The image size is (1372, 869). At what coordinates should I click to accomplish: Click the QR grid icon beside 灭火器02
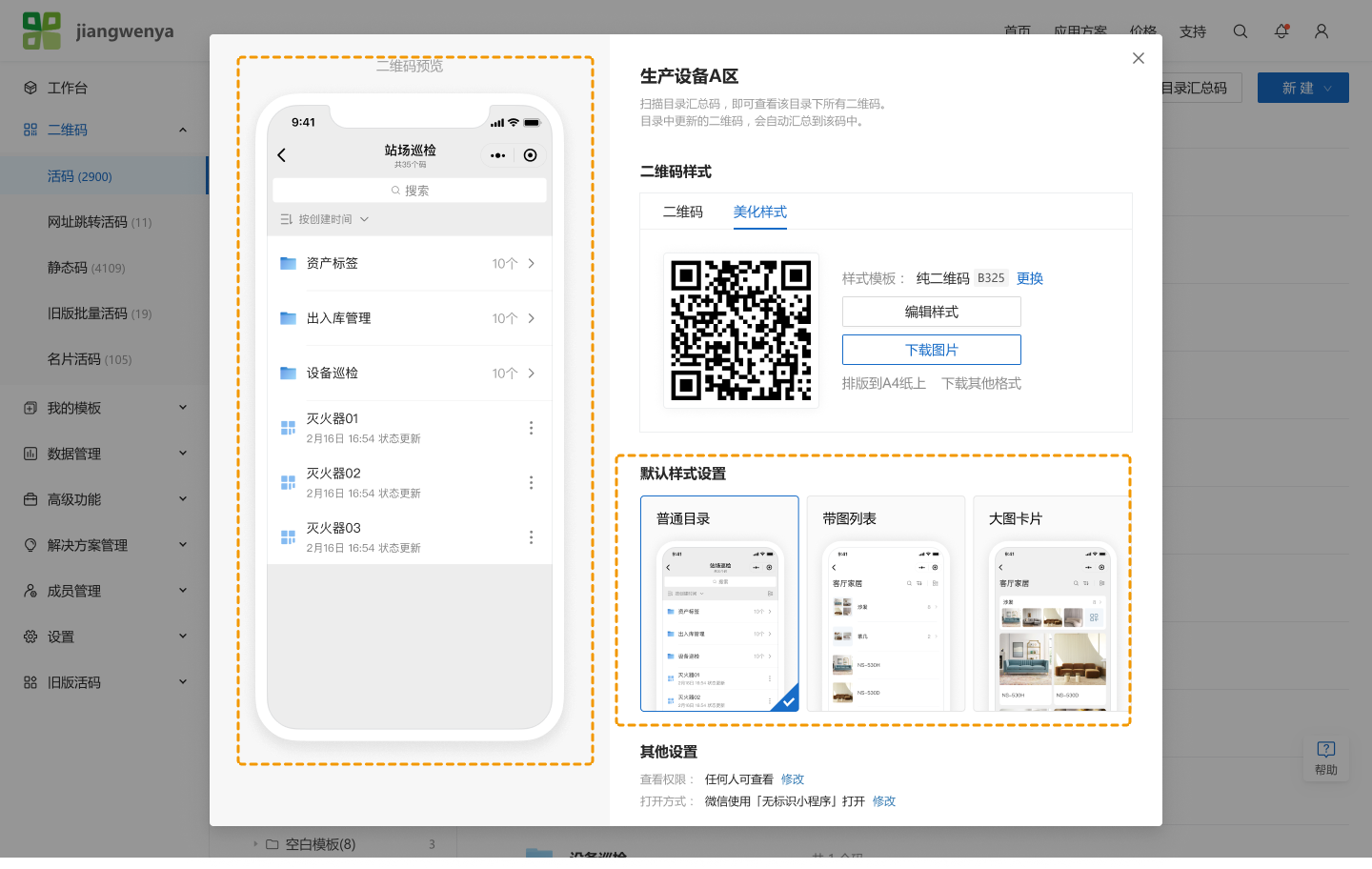pos(288,483)
